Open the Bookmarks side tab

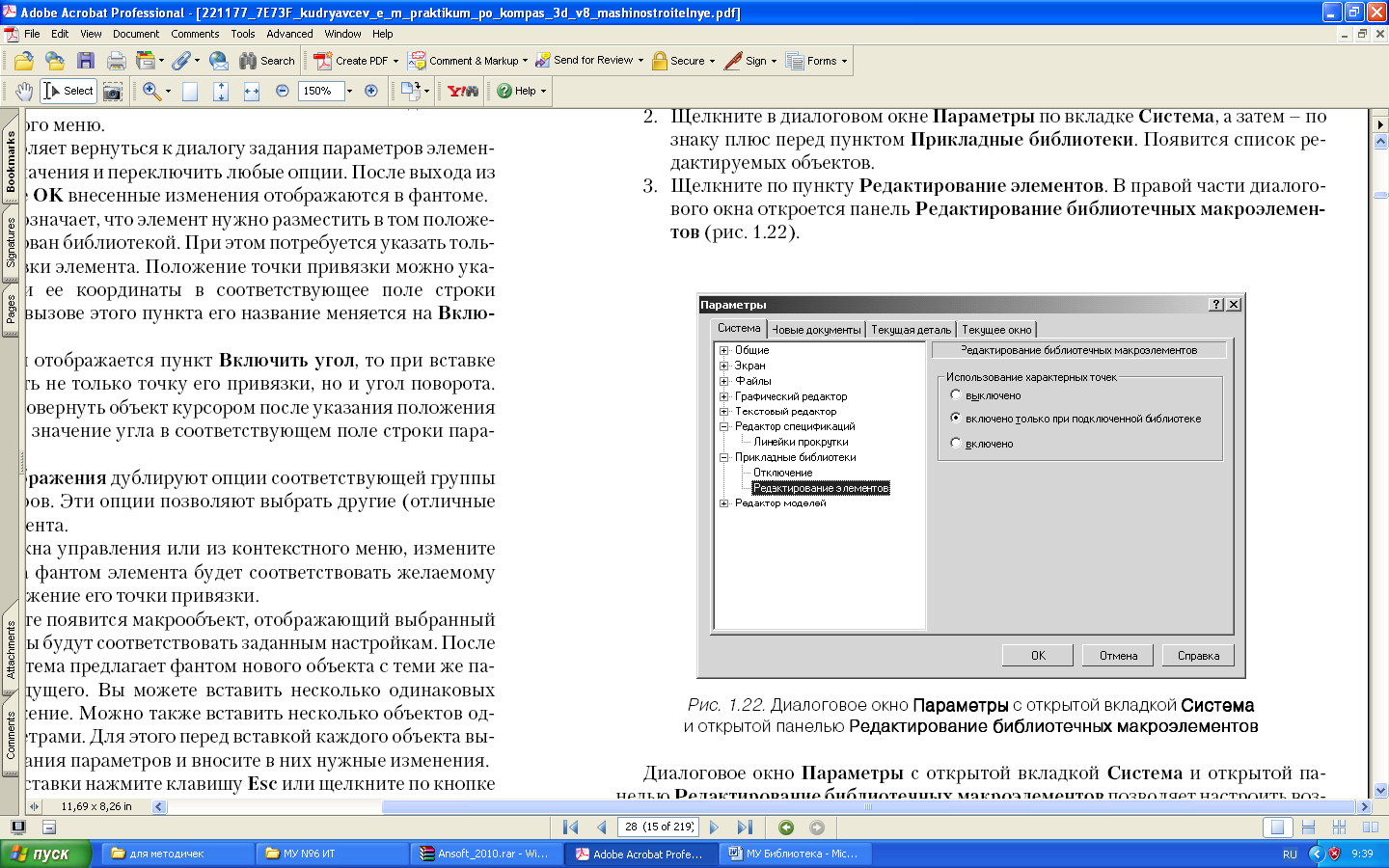pos(11,162)
